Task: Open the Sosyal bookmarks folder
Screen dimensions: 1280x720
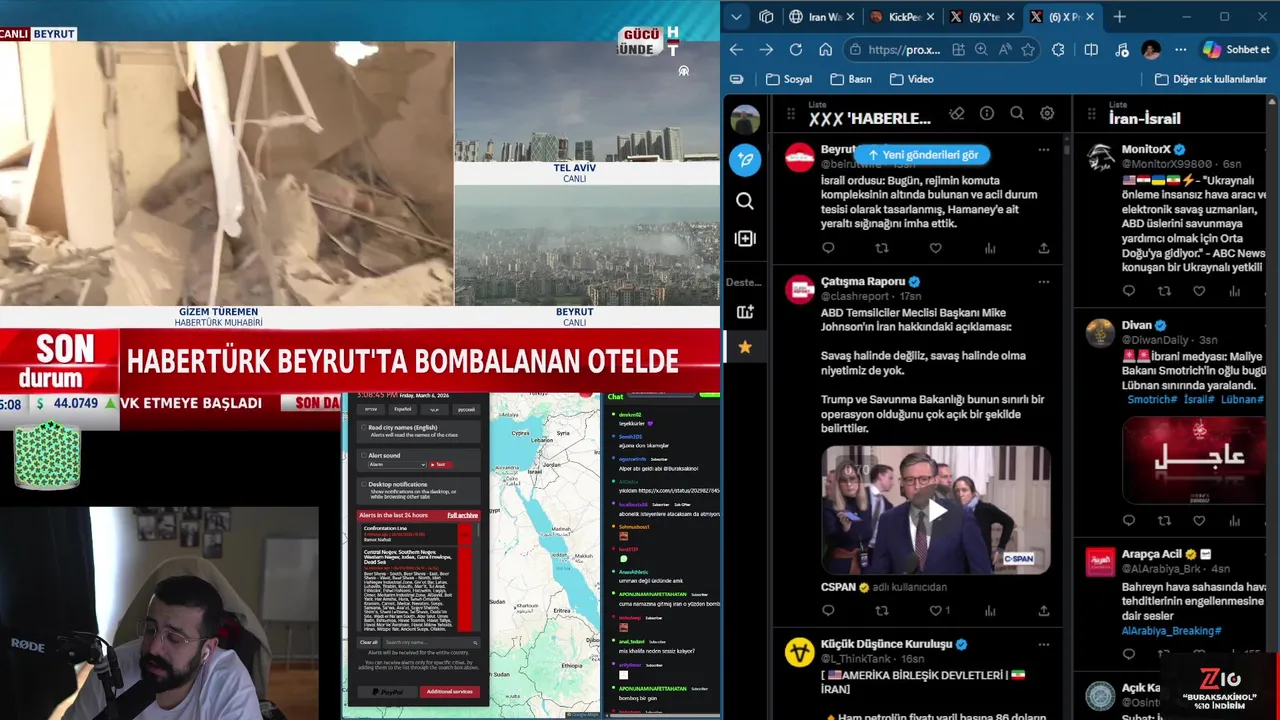Action: coord(789,79)
